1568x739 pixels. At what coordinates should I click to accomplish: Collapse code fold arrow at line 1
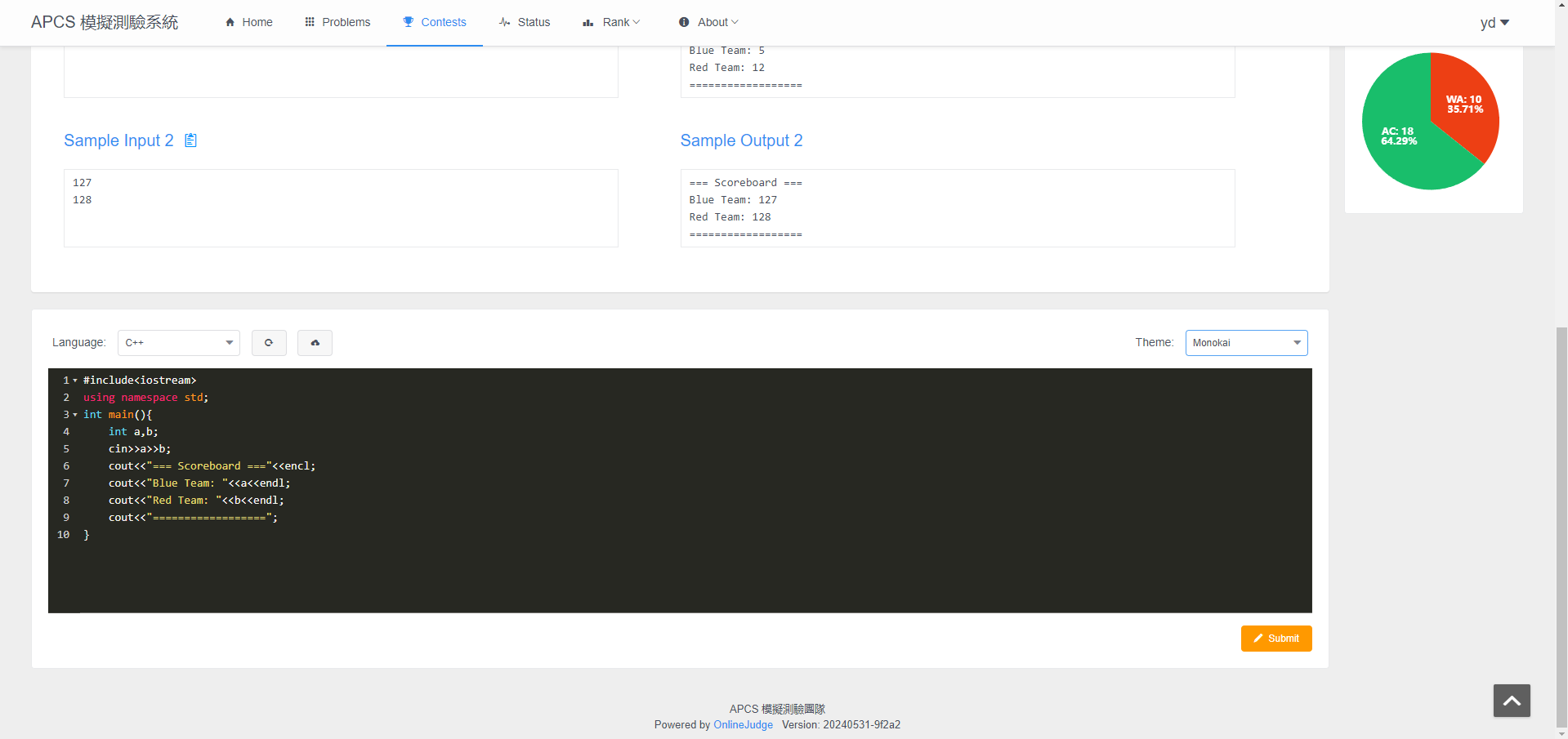tap(75, 381)
